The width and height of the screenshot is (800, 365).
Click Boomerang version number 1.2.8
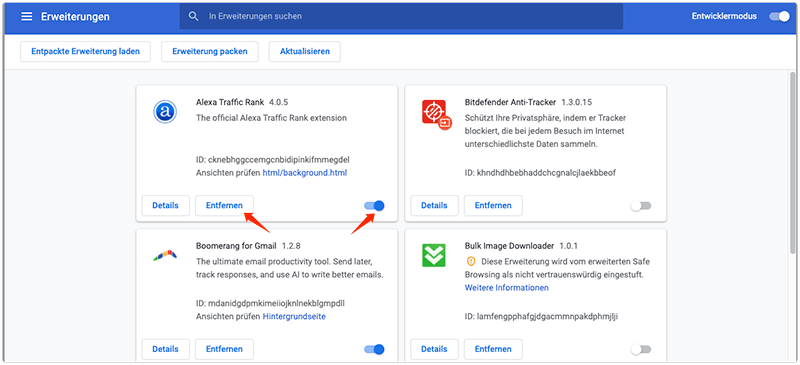(291, 246)
